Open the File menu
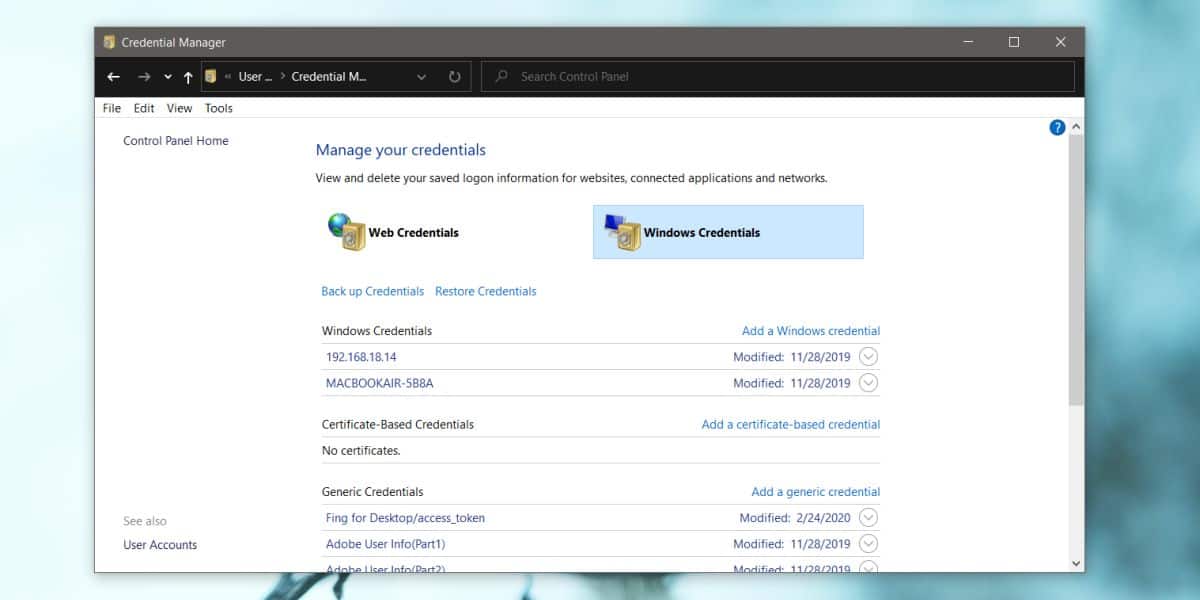This screenshot has width=1200, height=600. tap(112, 108)
